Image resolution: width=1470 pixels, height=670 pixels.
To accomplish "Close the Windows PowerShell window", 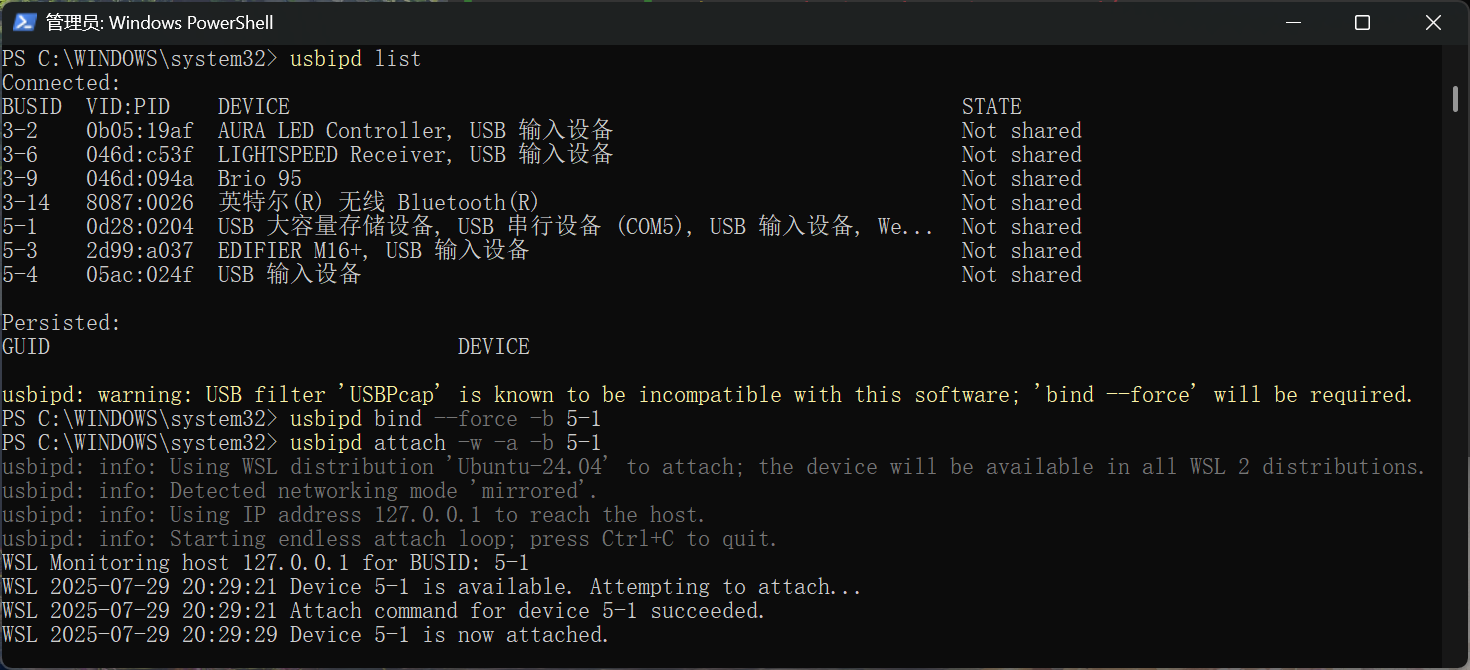I will click(1432, 22).
